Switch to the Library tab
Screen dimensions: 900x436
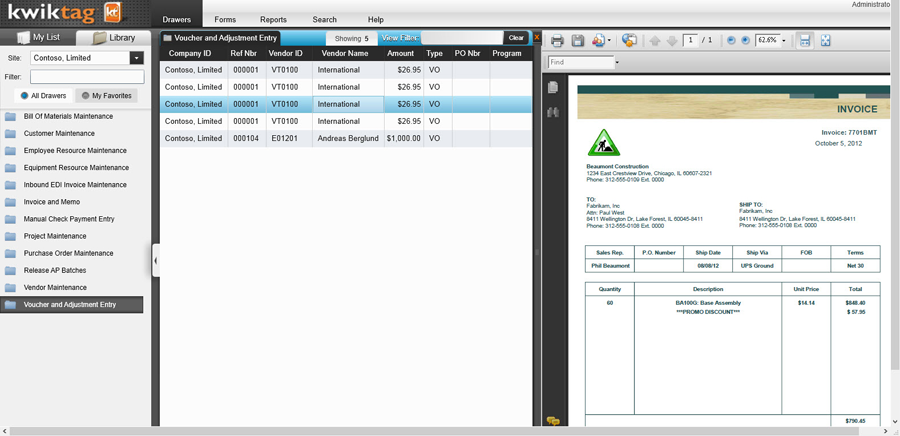coord(114,38)
